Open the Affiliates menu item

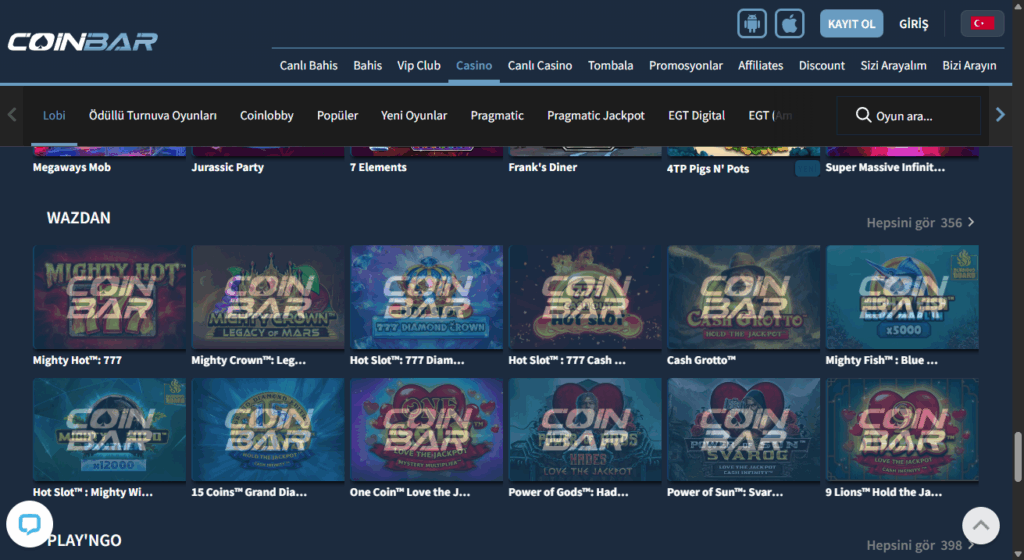pyautogui.click(x=760, y=65)
